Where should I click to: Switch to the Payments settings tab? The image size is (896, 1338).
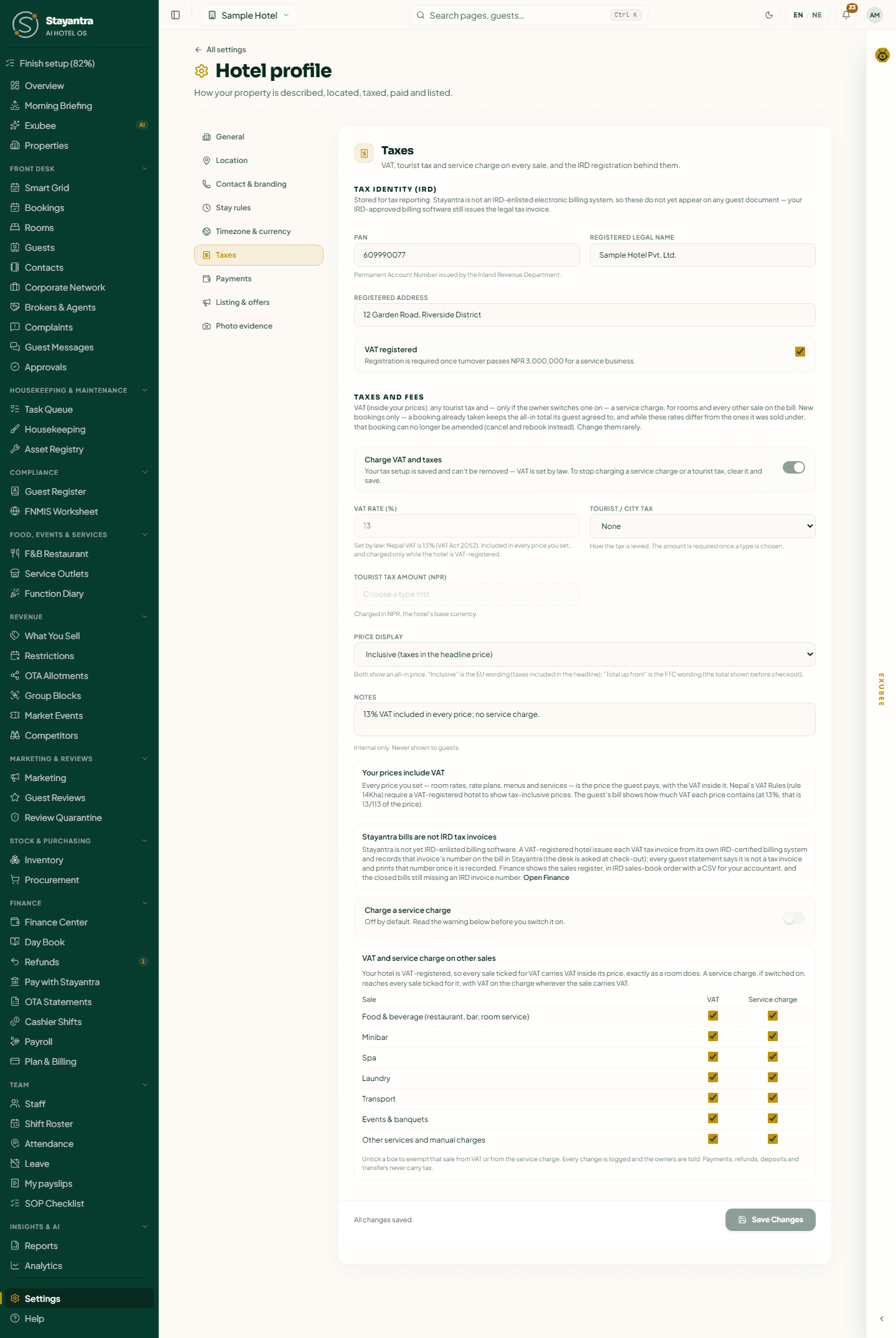(x=259, y=279)
